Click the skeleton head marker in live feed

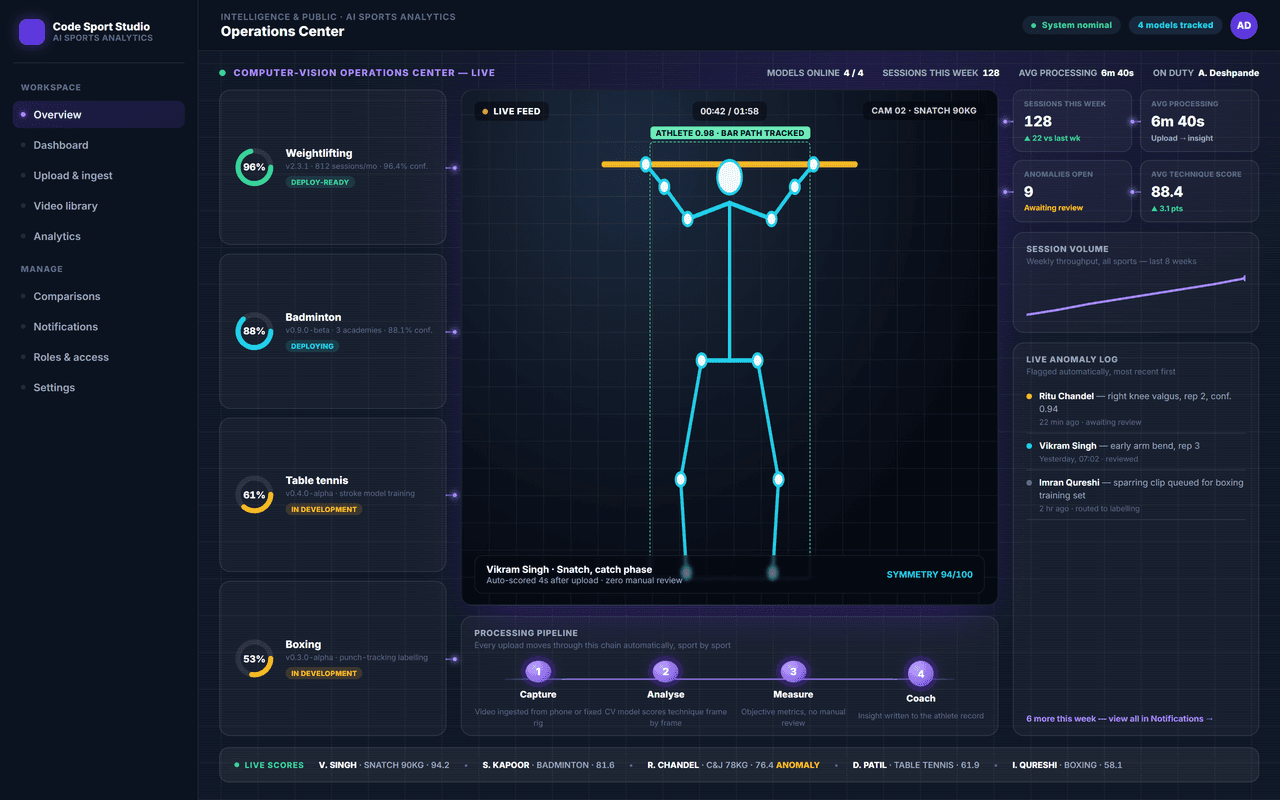[730, 177]
